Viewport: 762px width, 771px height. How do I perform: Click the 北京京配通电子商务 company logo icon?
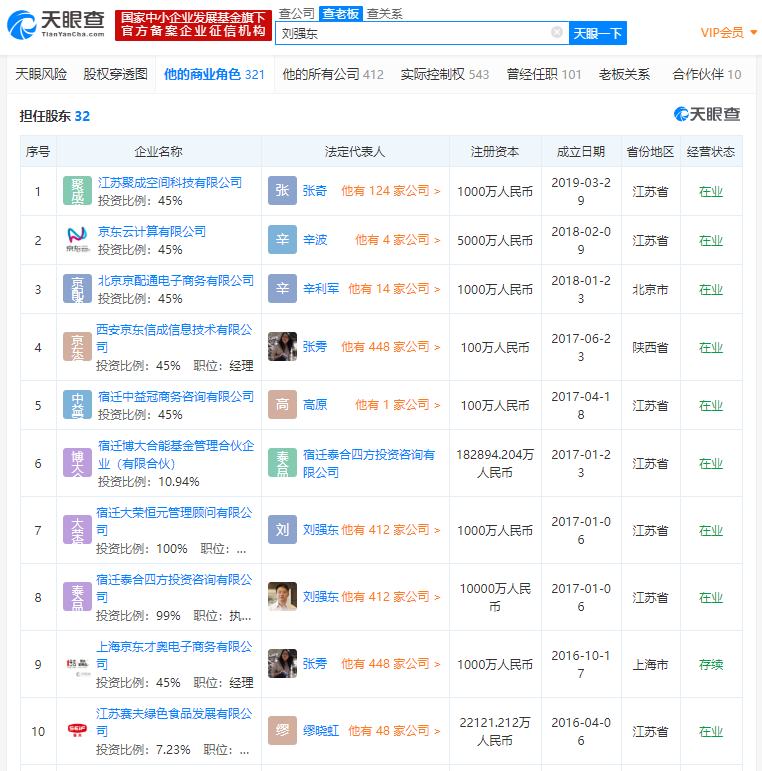[x=77, y=289]
